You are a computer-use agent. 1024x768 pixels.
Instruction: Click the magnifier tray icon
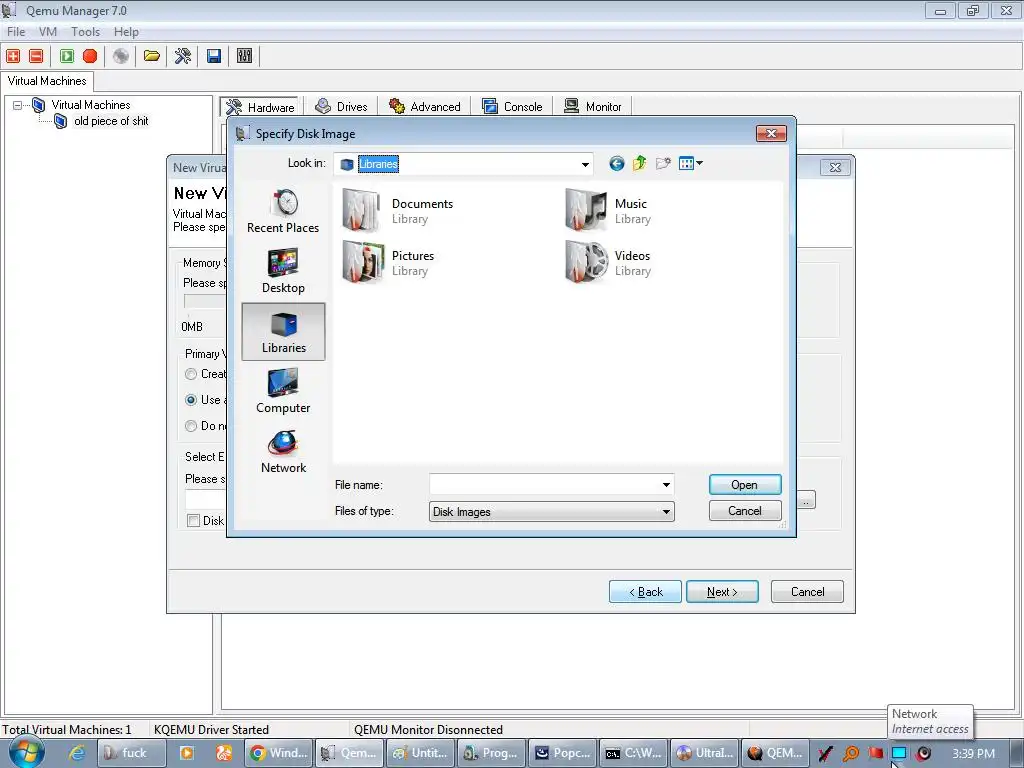[x=851, y=754]
